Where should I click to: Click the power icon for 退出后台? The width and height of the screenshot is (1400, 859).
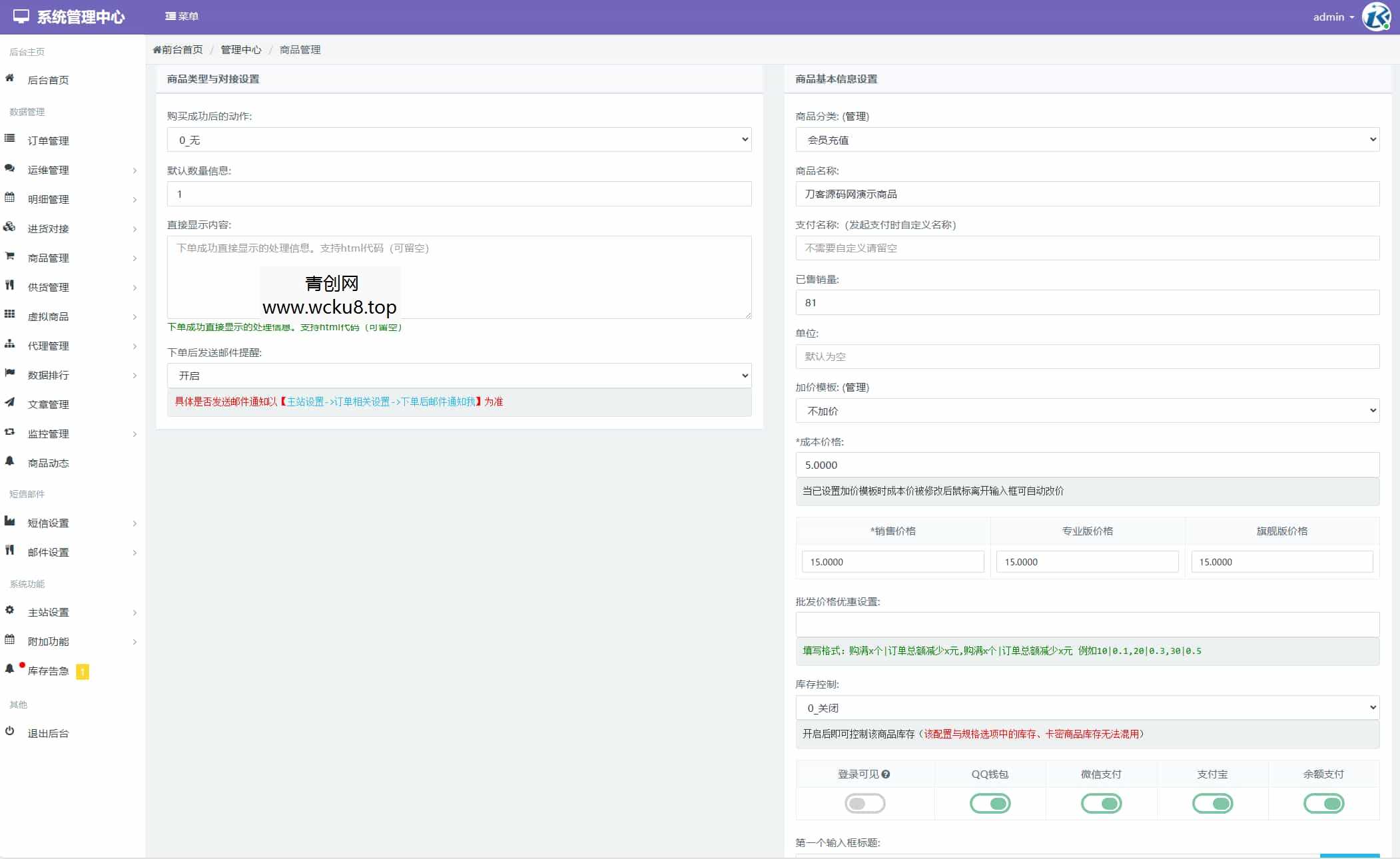9,731
